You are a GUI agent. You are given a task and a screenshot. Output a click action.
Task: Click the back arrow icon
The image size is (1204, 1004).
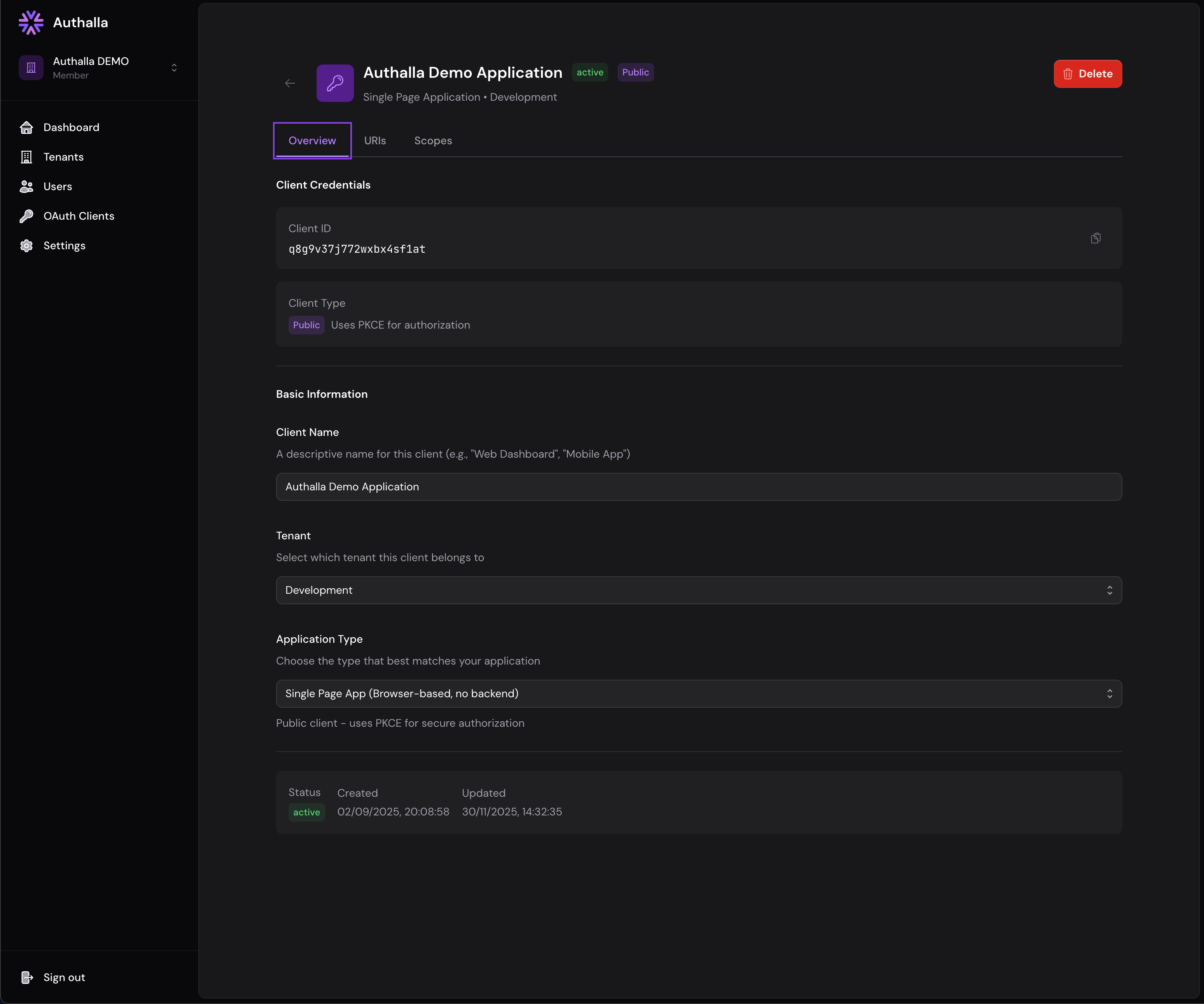290,84
